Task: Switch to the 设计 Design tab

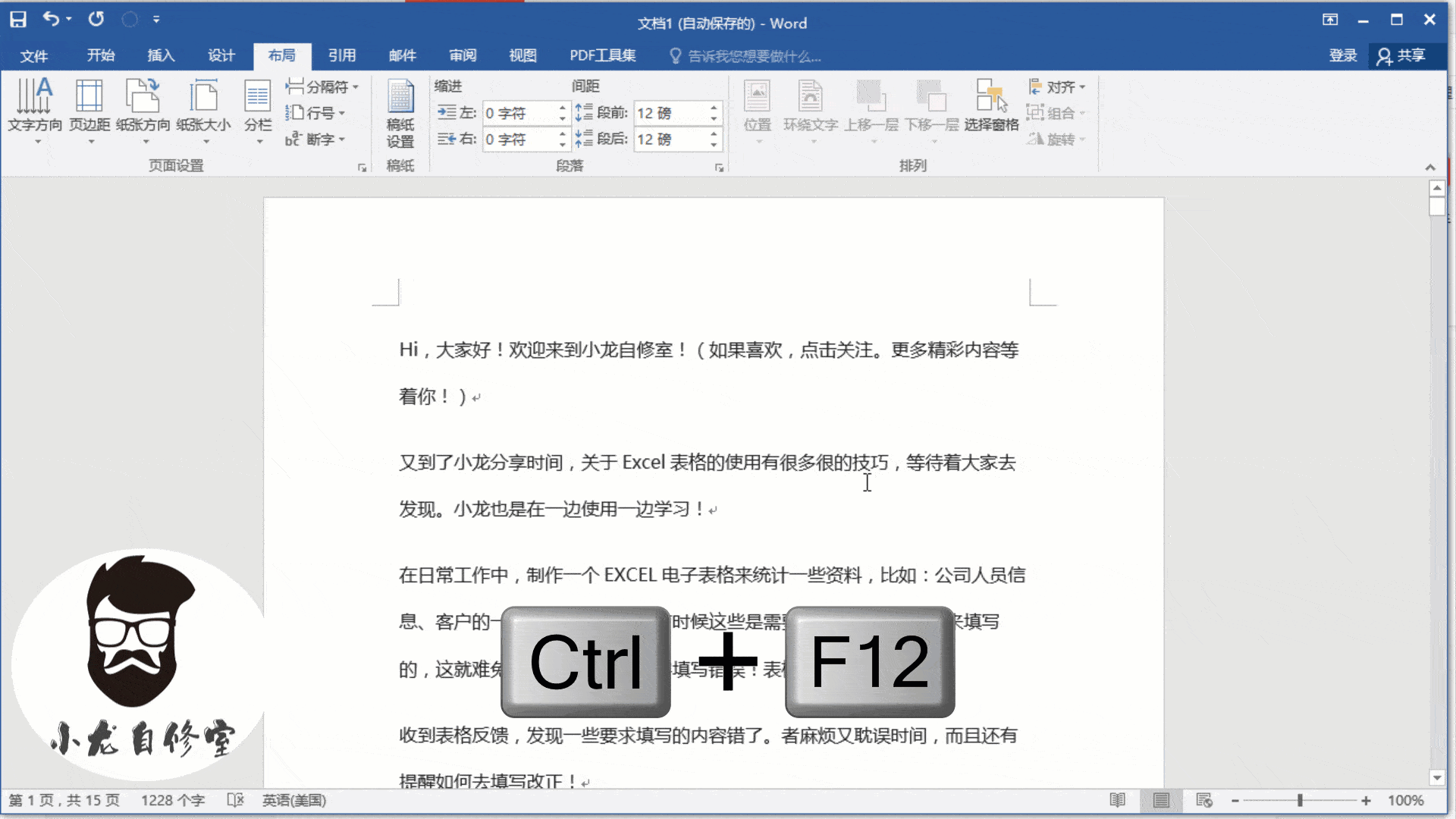Action: (x=221, y=56)
